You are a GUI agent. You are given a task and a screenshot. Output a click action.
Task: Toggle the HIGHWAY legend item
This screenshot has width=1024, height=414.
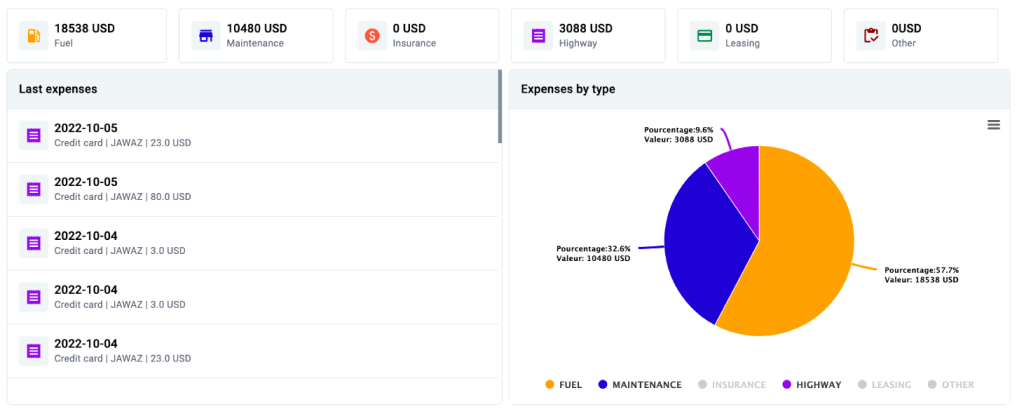point(812,385)
